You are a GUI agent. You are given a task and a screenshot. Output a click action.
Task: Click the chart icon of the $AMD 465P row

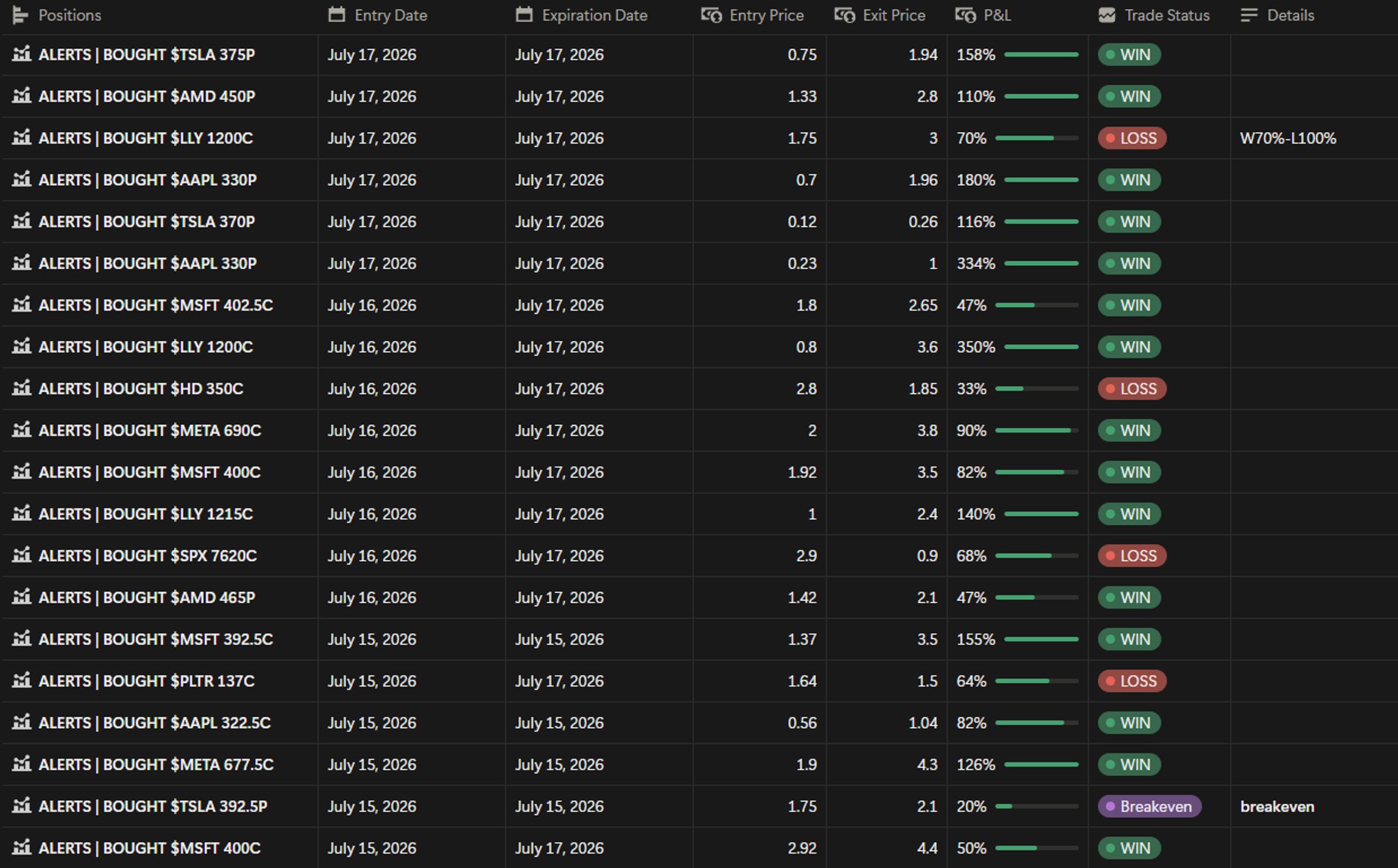pos(22,597)
